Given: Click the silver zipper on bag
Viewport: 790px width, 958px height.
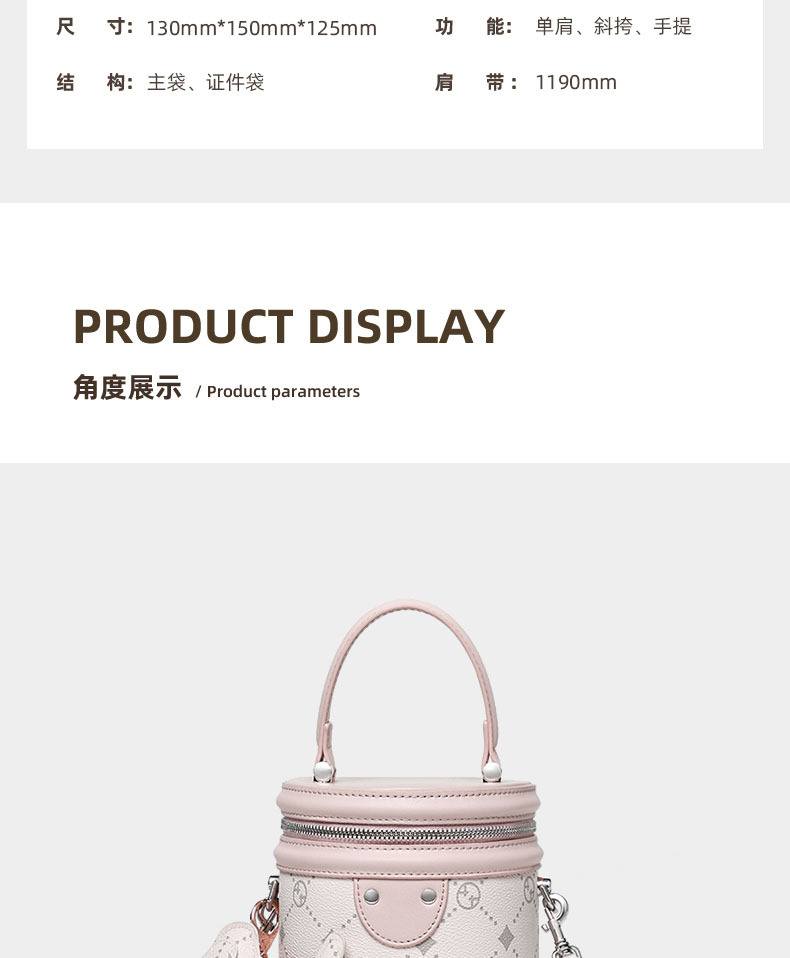Looking at the screenshot, I should (408, 829).
